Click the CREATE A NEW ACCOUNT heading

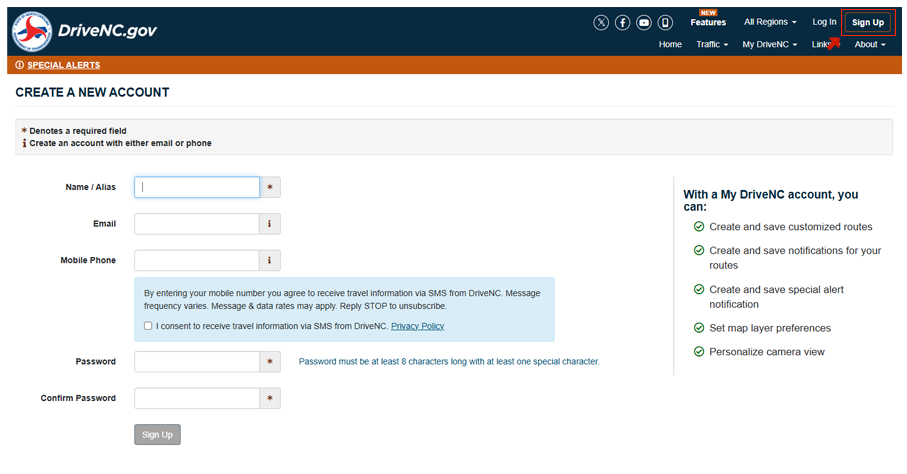click(93, 93)
